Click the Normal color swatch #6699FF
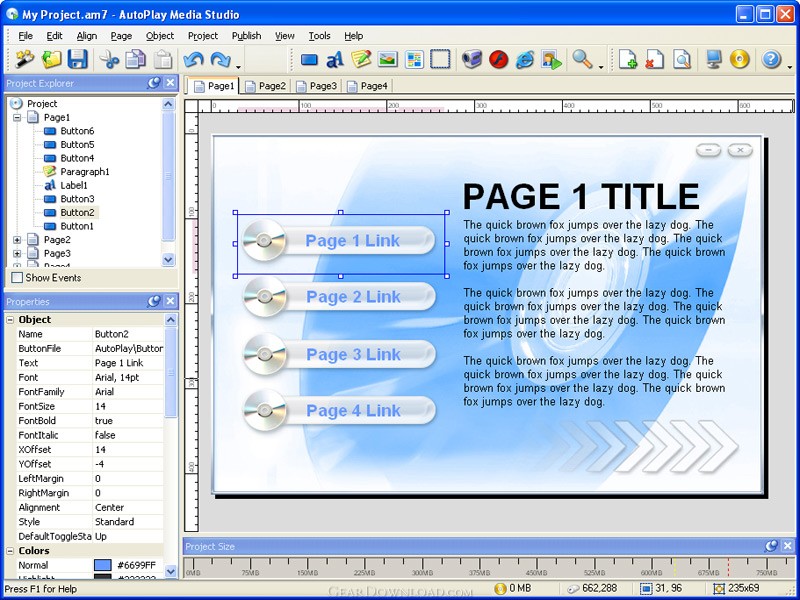The image size is (800, 600). (103, 566)
